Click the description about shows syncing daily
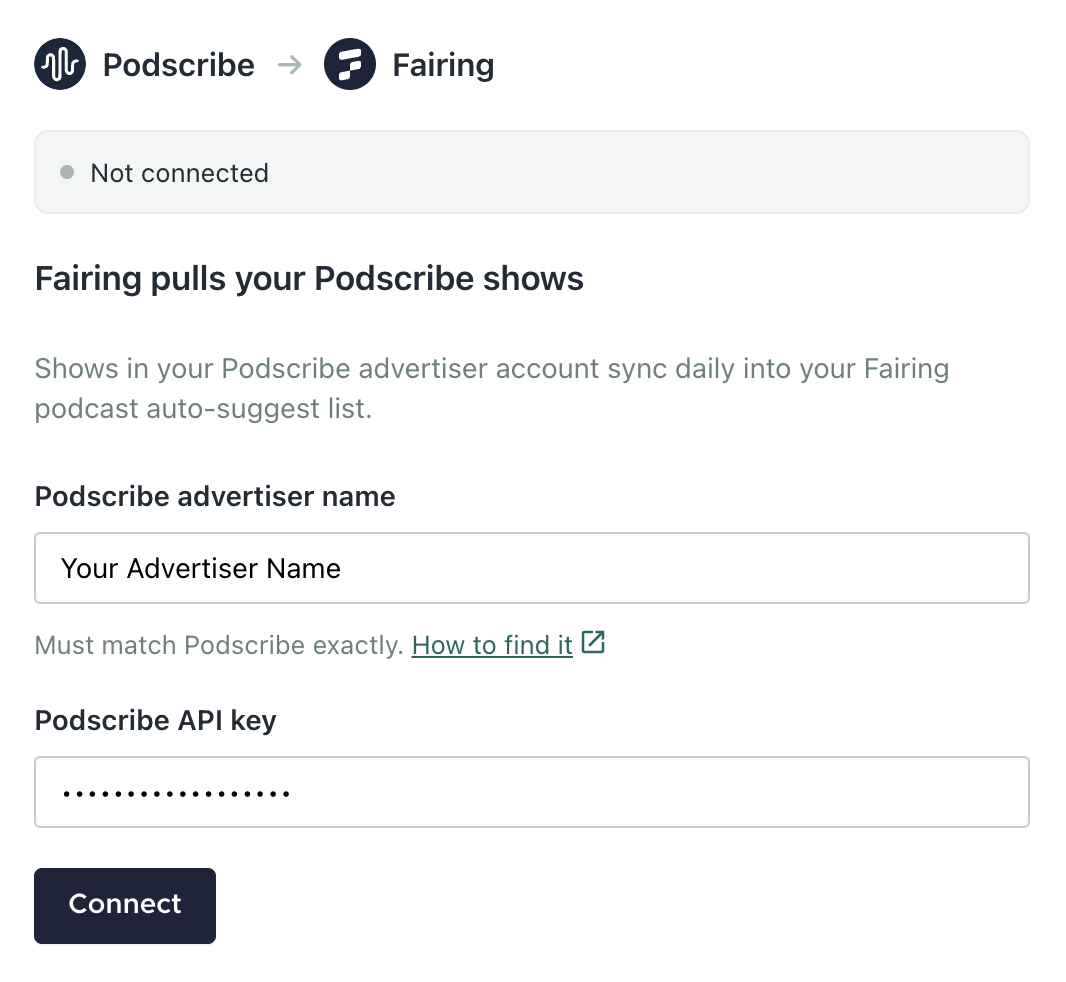Viewport: 1066px width, 982px height. (x=492, y=388)
